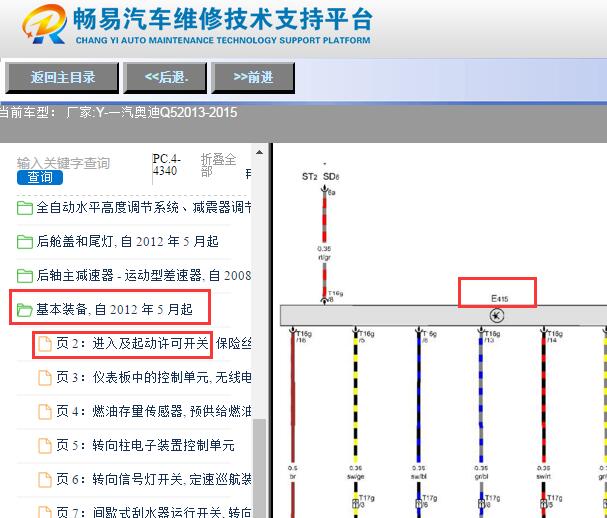Click the T16g /16 connector pin label
This screenshot has height=518, width=607.
click(x=304, y=337)
